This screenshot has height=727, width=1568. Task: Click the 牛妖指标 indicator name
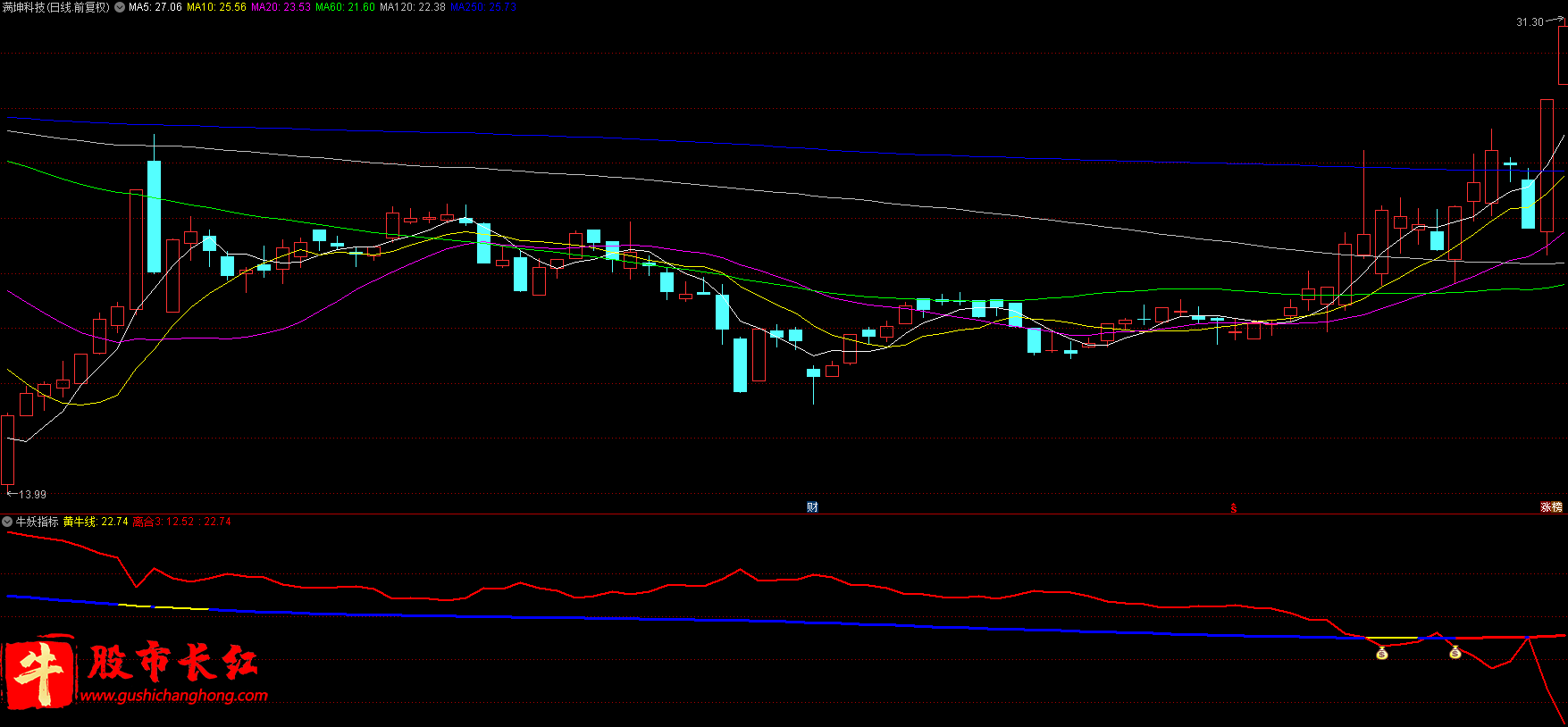[37, 522]
